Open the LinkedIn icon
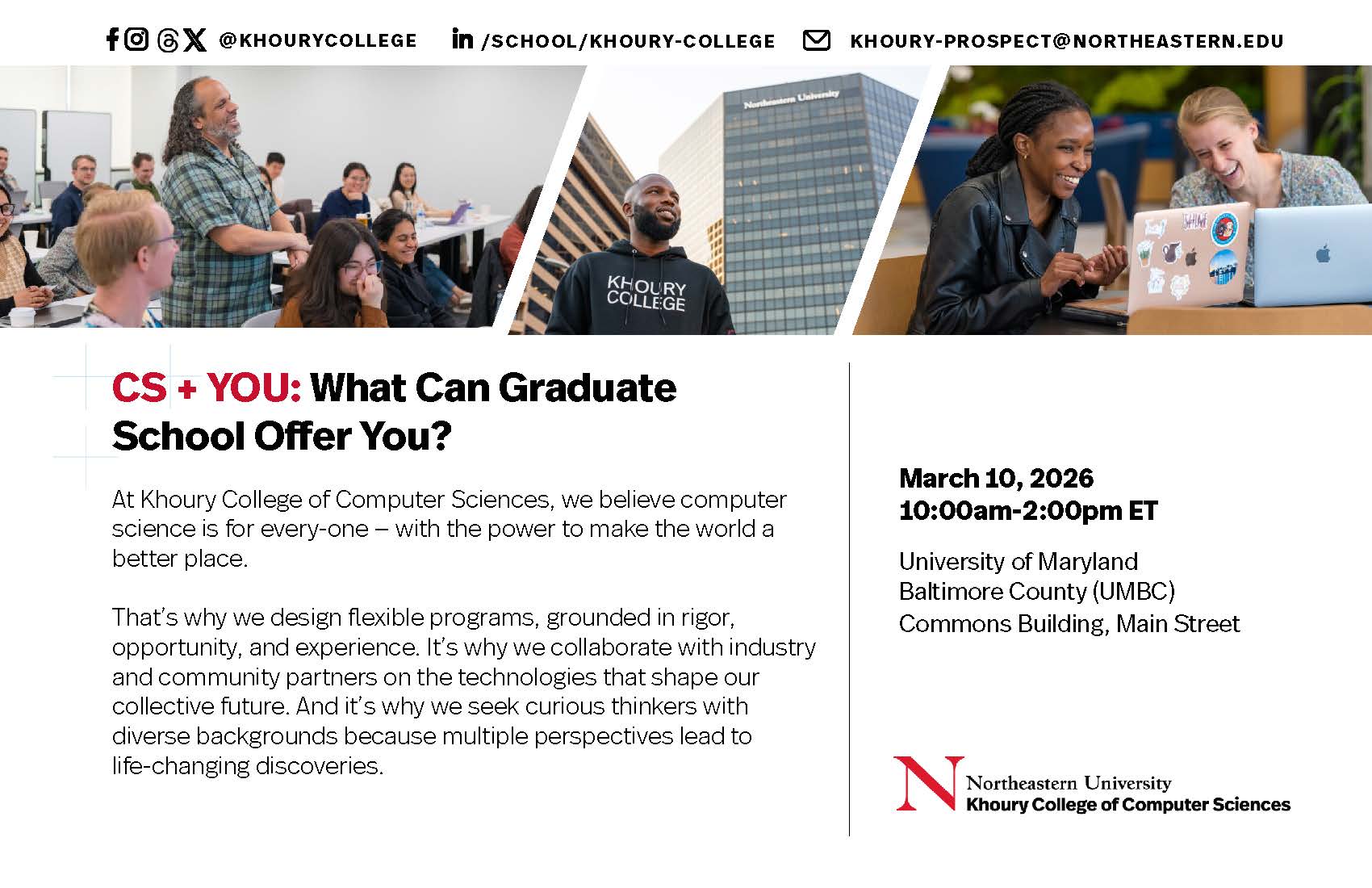Viewport: 1372px width, 888px height. (x=462, y=39)
